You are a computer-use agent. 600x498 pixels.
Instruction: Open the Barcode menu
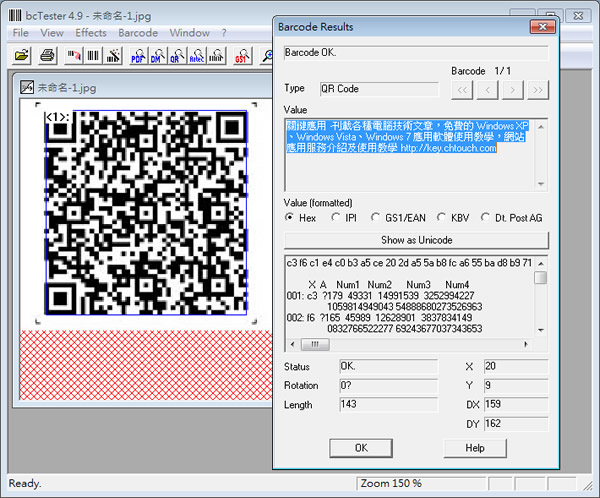click(x=138, y=33)
